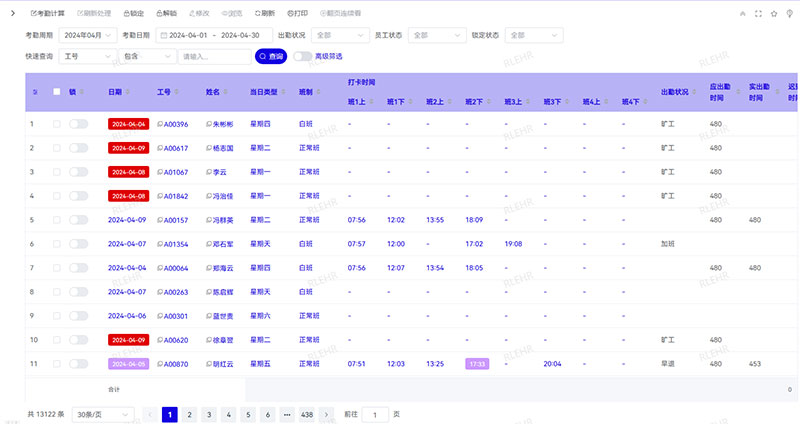Click the red 2024-04-04 date in row 1
The height and width of the screenshot is (424, 800).
coord(129,124)
